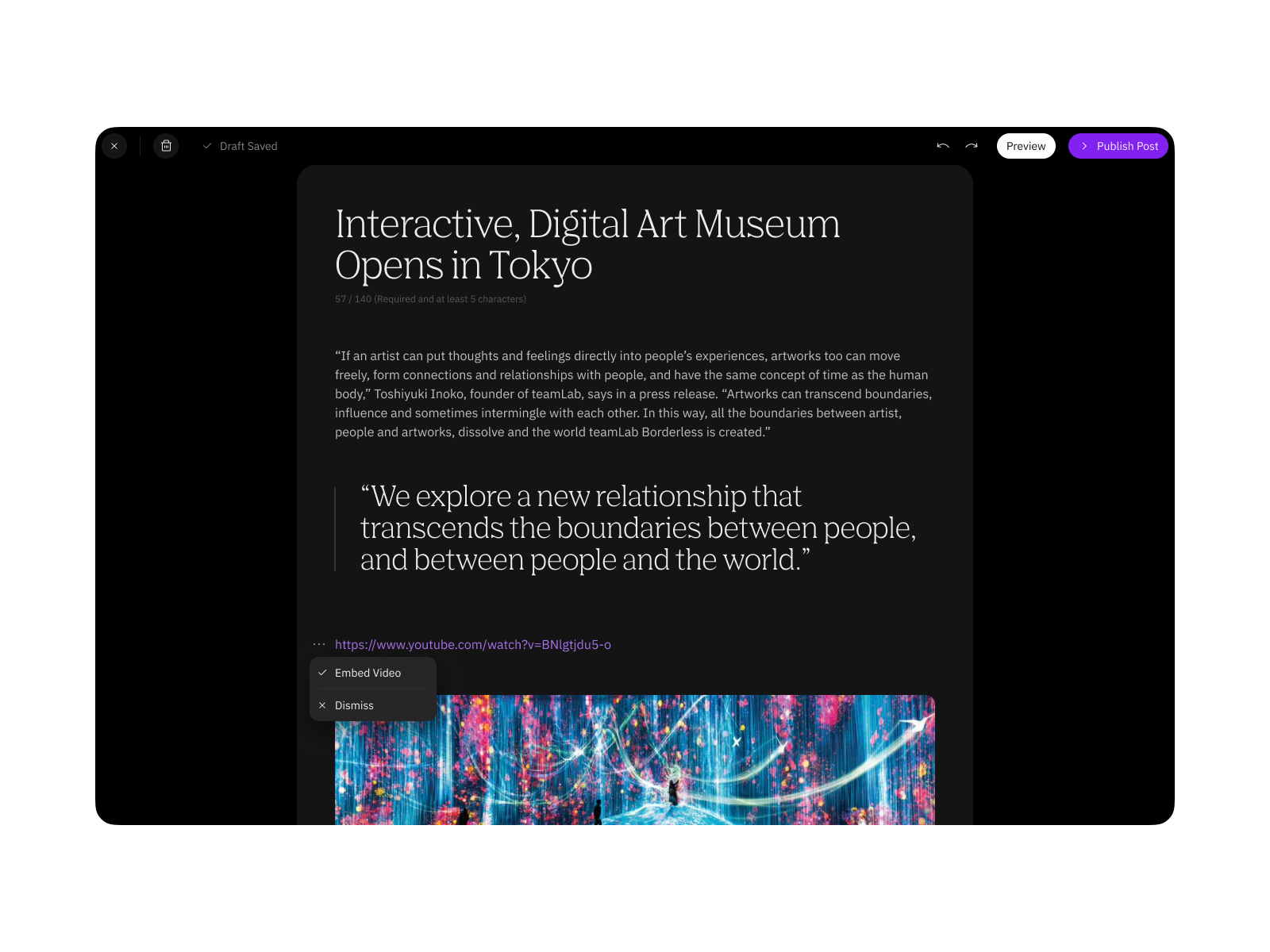Click the 57 / 140 character count hint
Viewport: 1270px width, 952px height.
click(x=430, y=299)
